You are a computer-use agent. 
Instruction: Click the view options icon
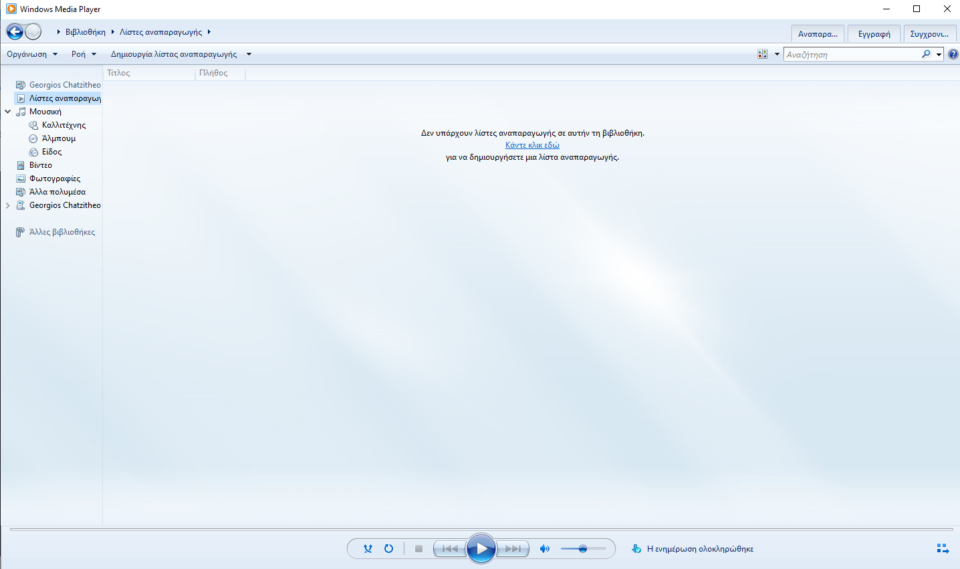[x=762, y=55]
